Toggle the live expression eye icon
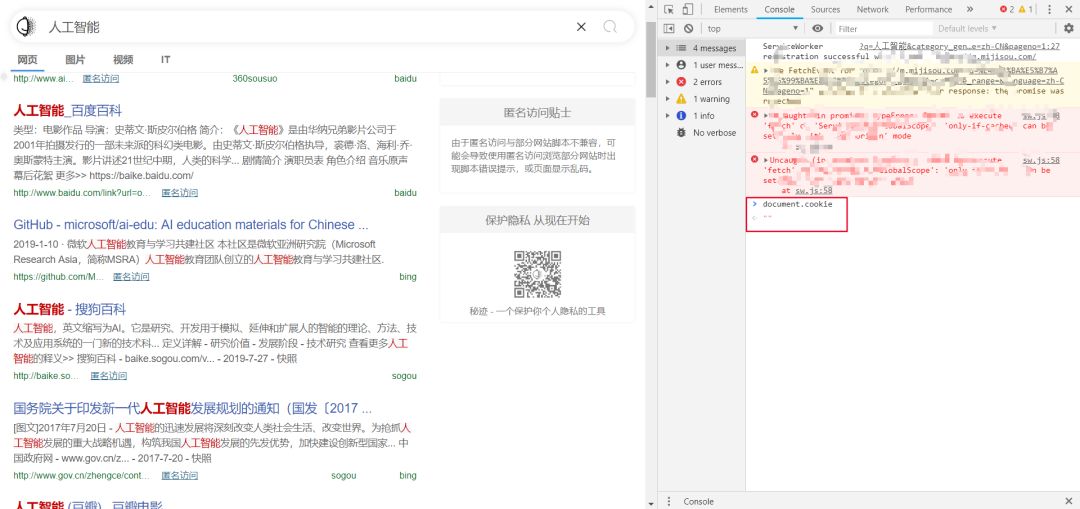 (818, 28)
